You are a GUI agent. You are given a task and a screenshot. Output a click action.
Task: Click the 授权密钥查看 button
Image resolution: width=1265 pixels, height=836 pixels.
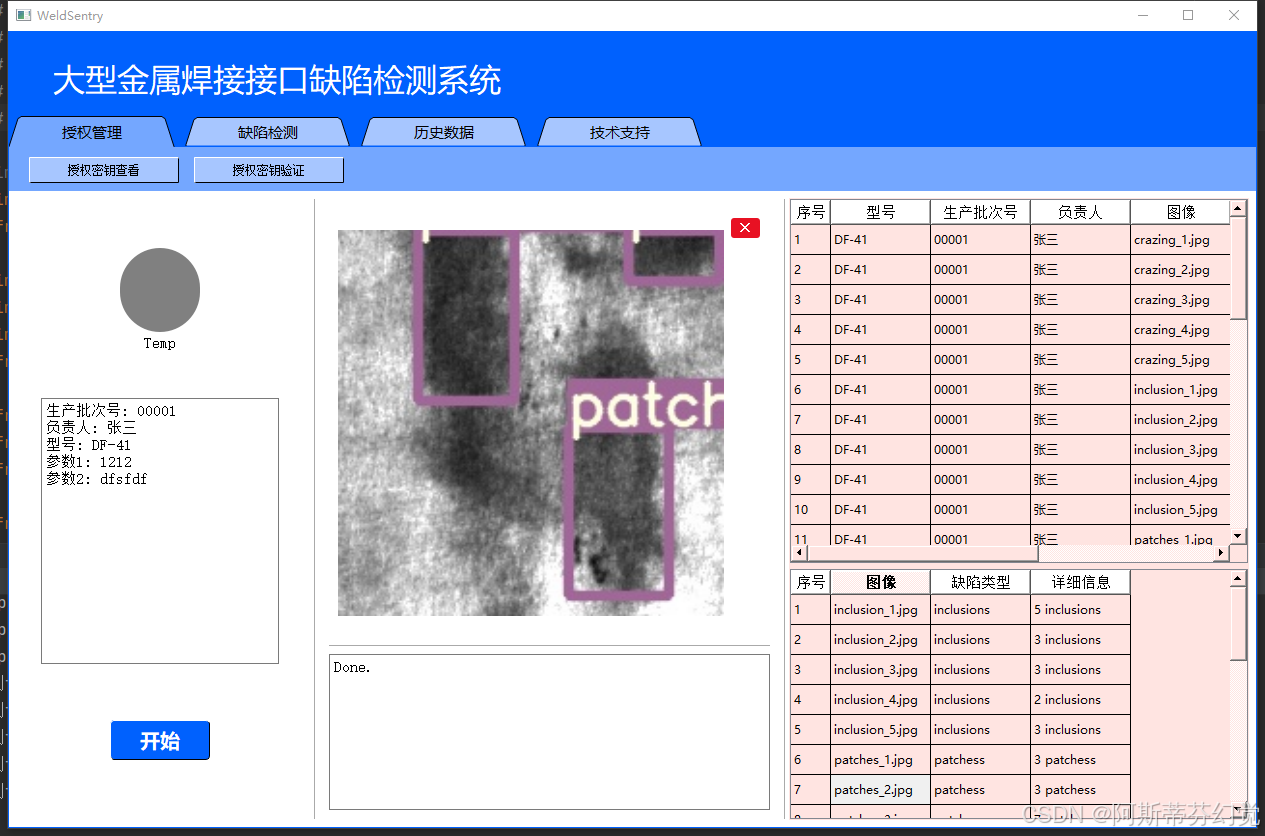click(103, 169)
